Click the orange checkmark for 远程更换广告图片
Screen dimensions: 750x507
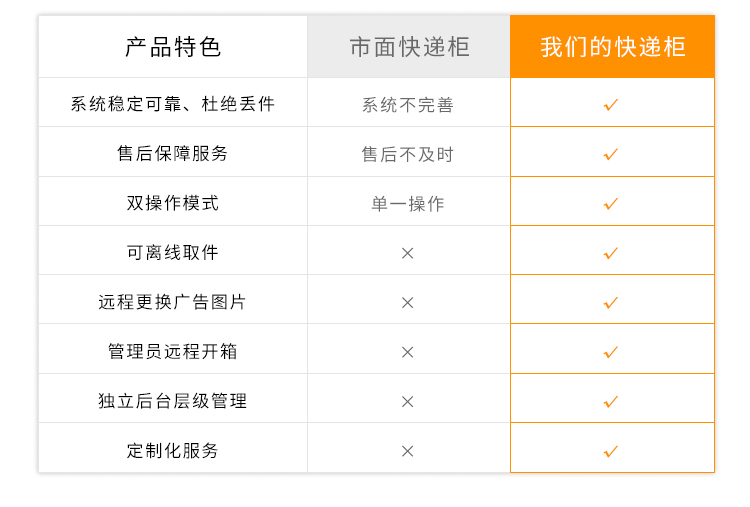tap(611, 303)
